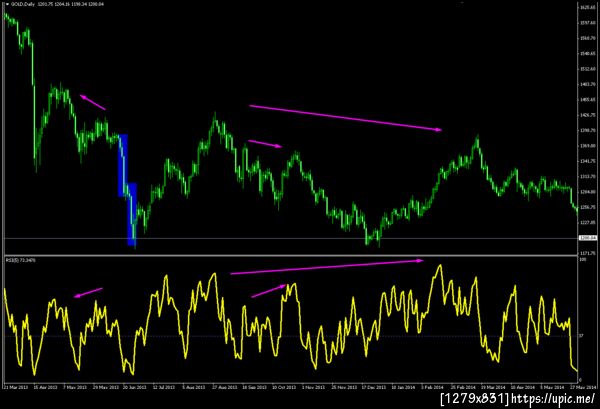Click the 3 Feb 2014 date label
Screen dimensions: 600x409
pyautogui.click(x=433, y=387)
